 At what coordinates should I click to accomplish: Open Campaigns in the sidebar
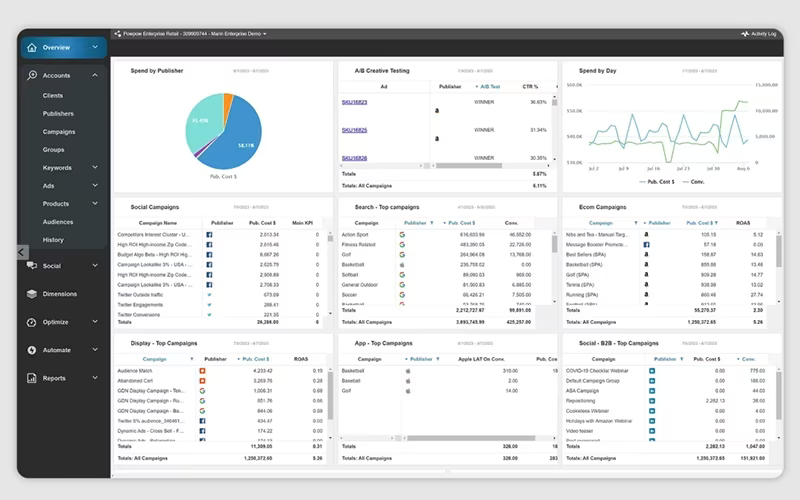59,132
